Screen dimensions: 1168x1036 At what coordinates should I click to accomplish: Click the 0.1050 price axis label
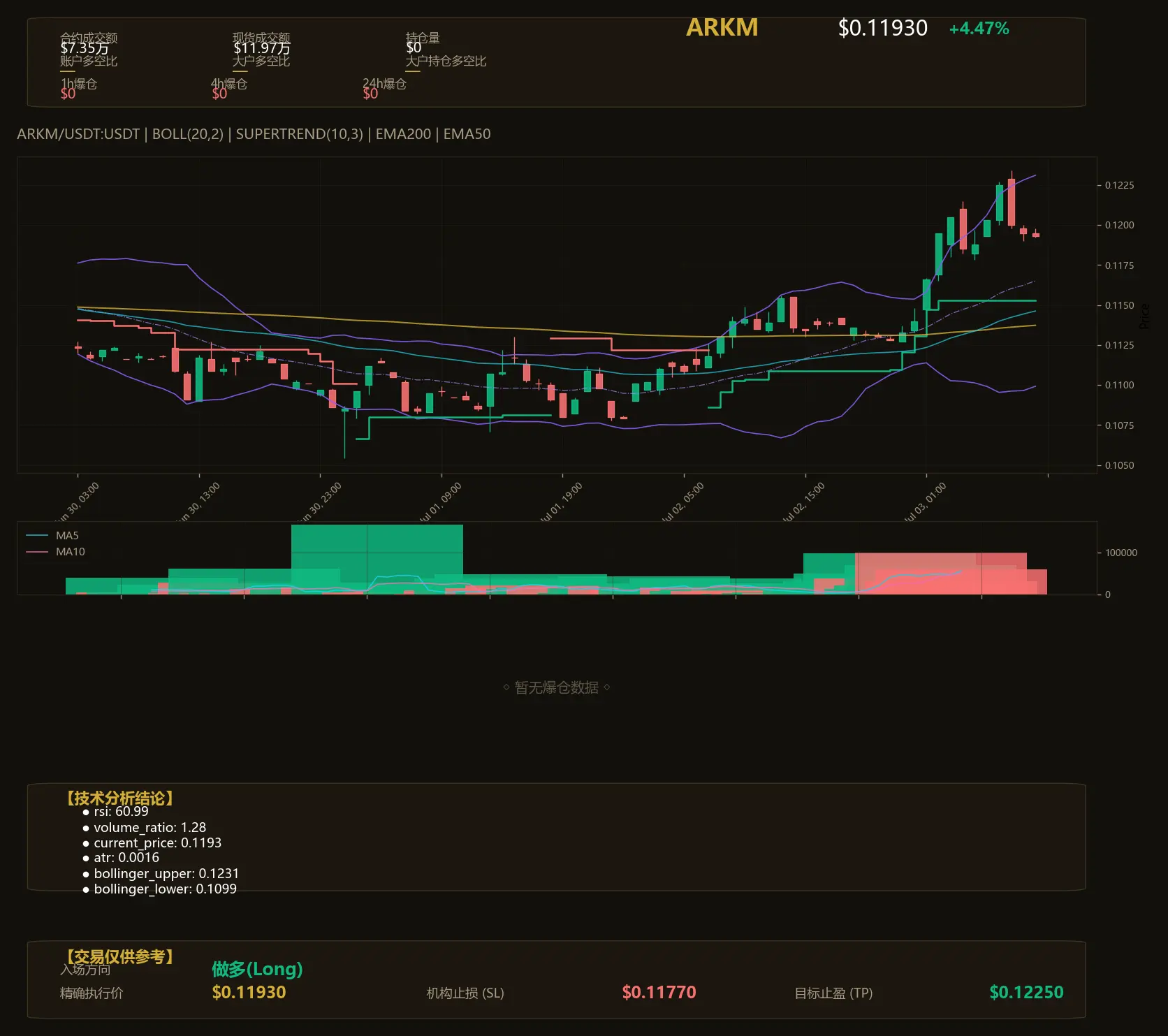(1119, 465)
